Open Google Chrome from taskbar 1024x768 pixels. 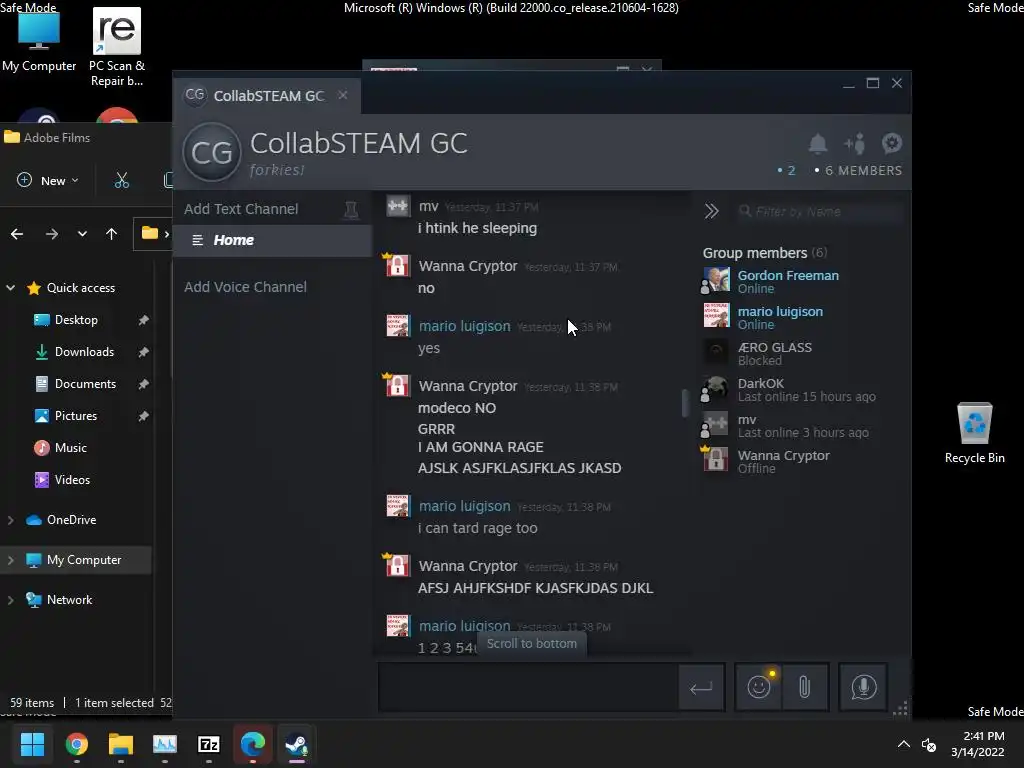(76, 744)
